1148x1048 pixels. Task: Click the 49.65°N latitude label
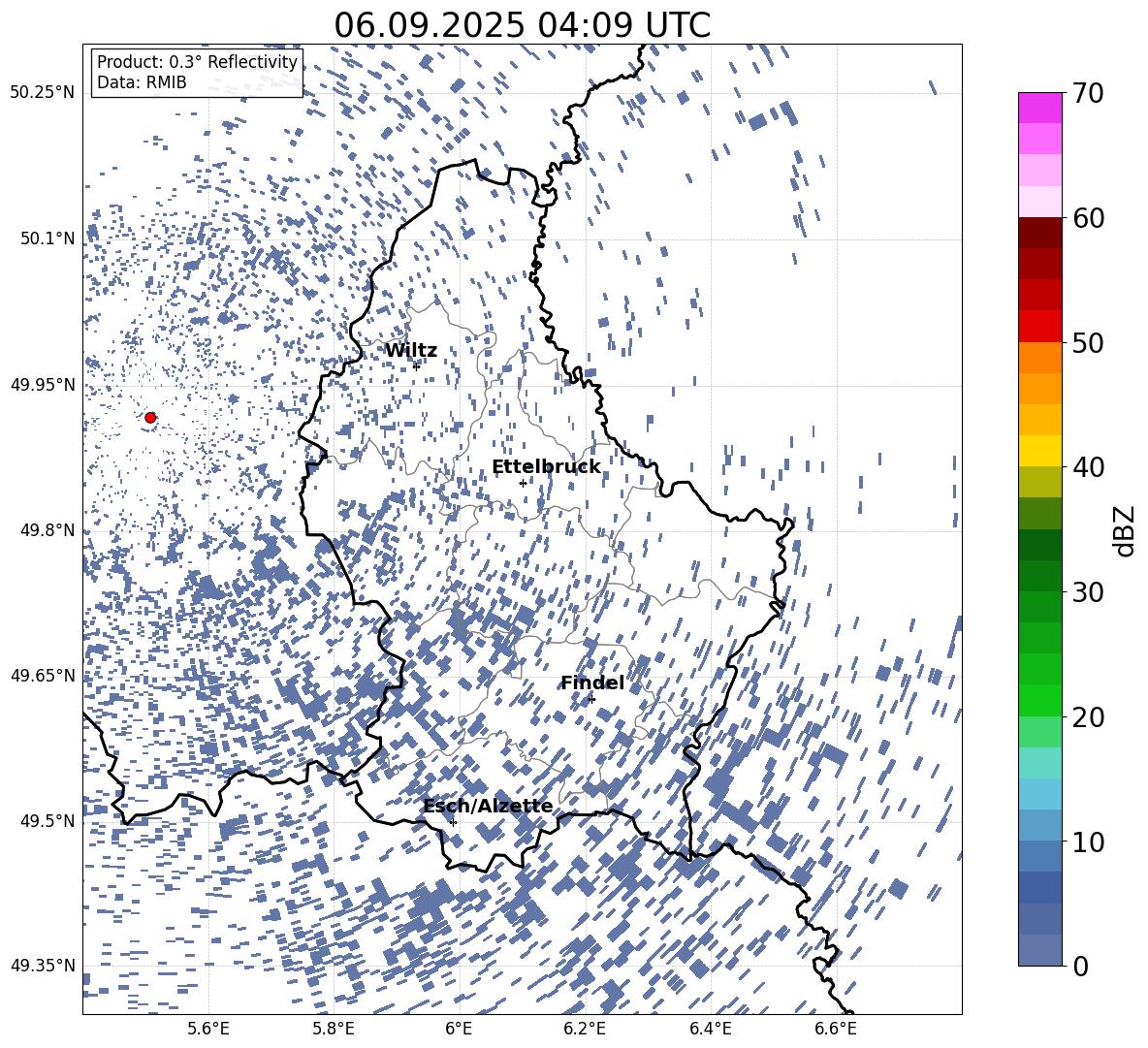click(43, 676)
